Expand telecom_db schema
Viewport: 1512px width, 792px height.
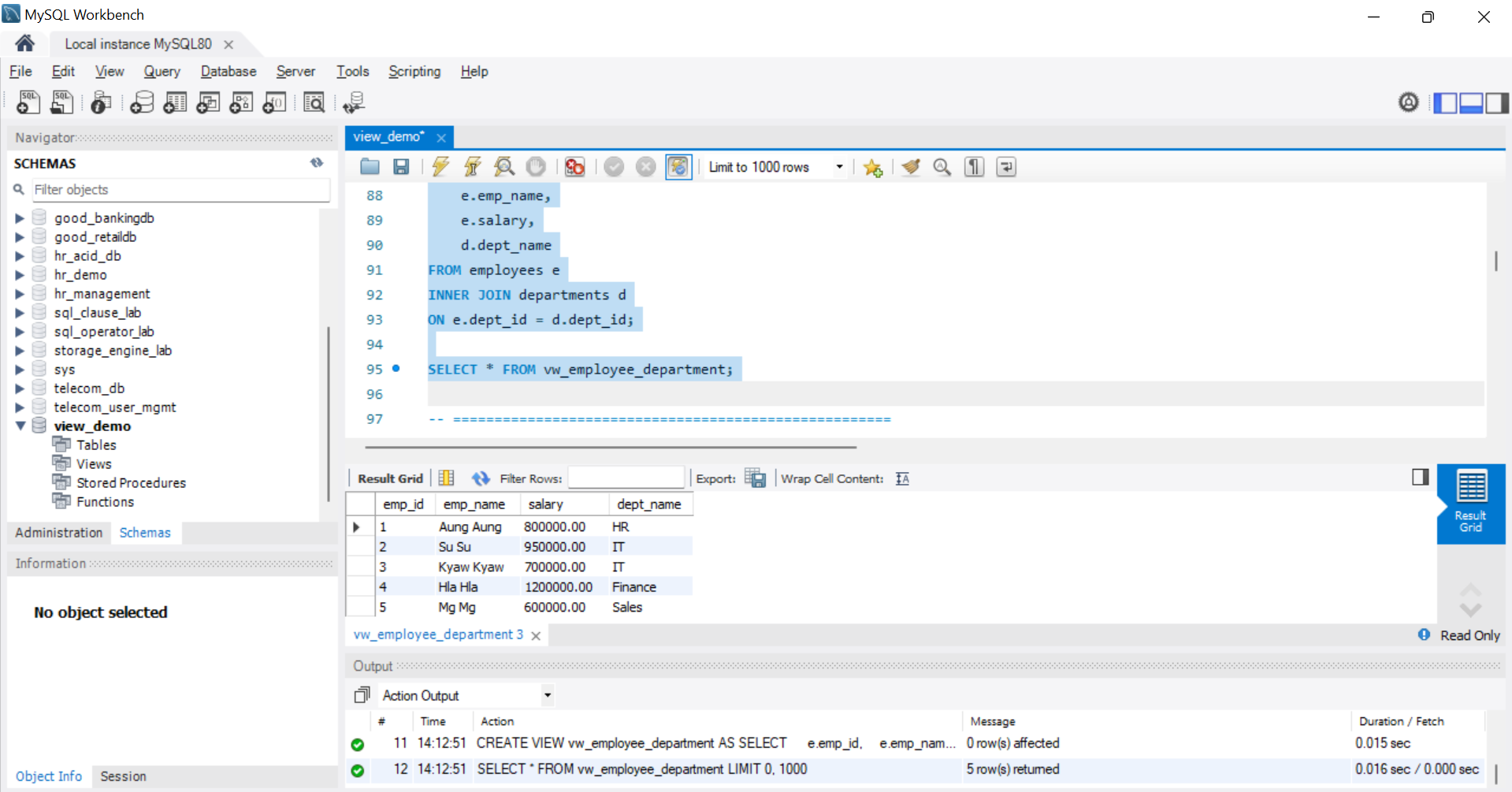[x=20, y=389]
